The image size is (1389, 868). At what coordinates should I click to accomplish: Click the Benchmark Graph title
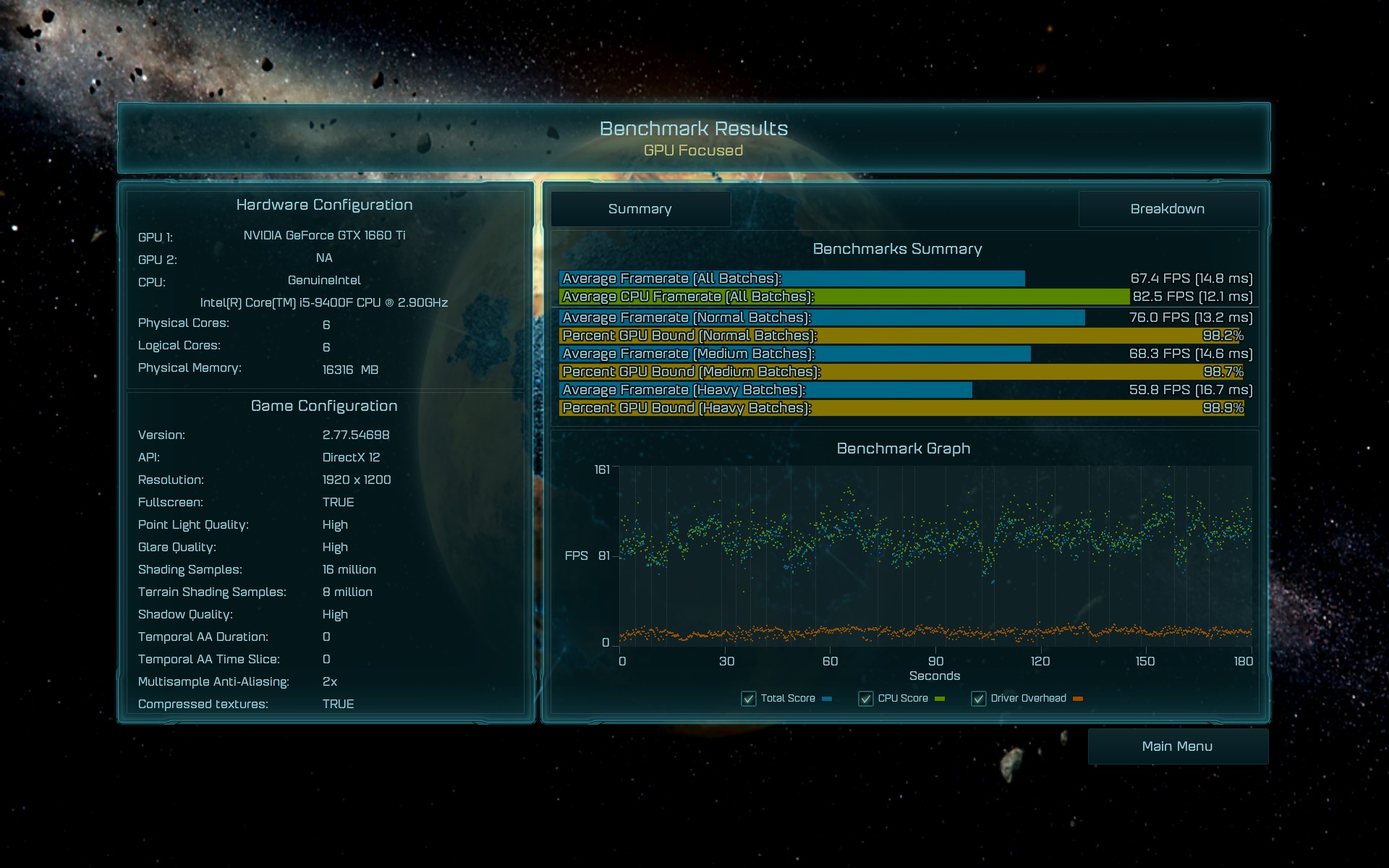point(903,448)
